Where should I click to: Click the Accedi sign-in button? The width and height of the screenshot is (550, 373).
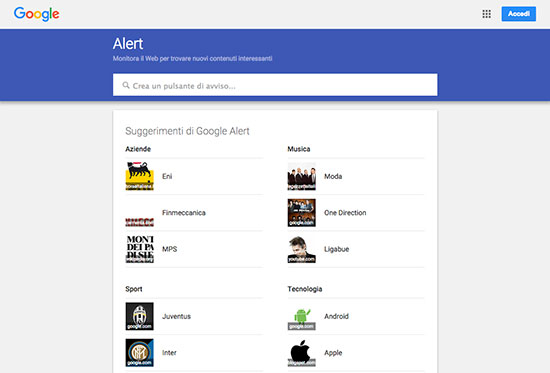(x=518, y=14)
